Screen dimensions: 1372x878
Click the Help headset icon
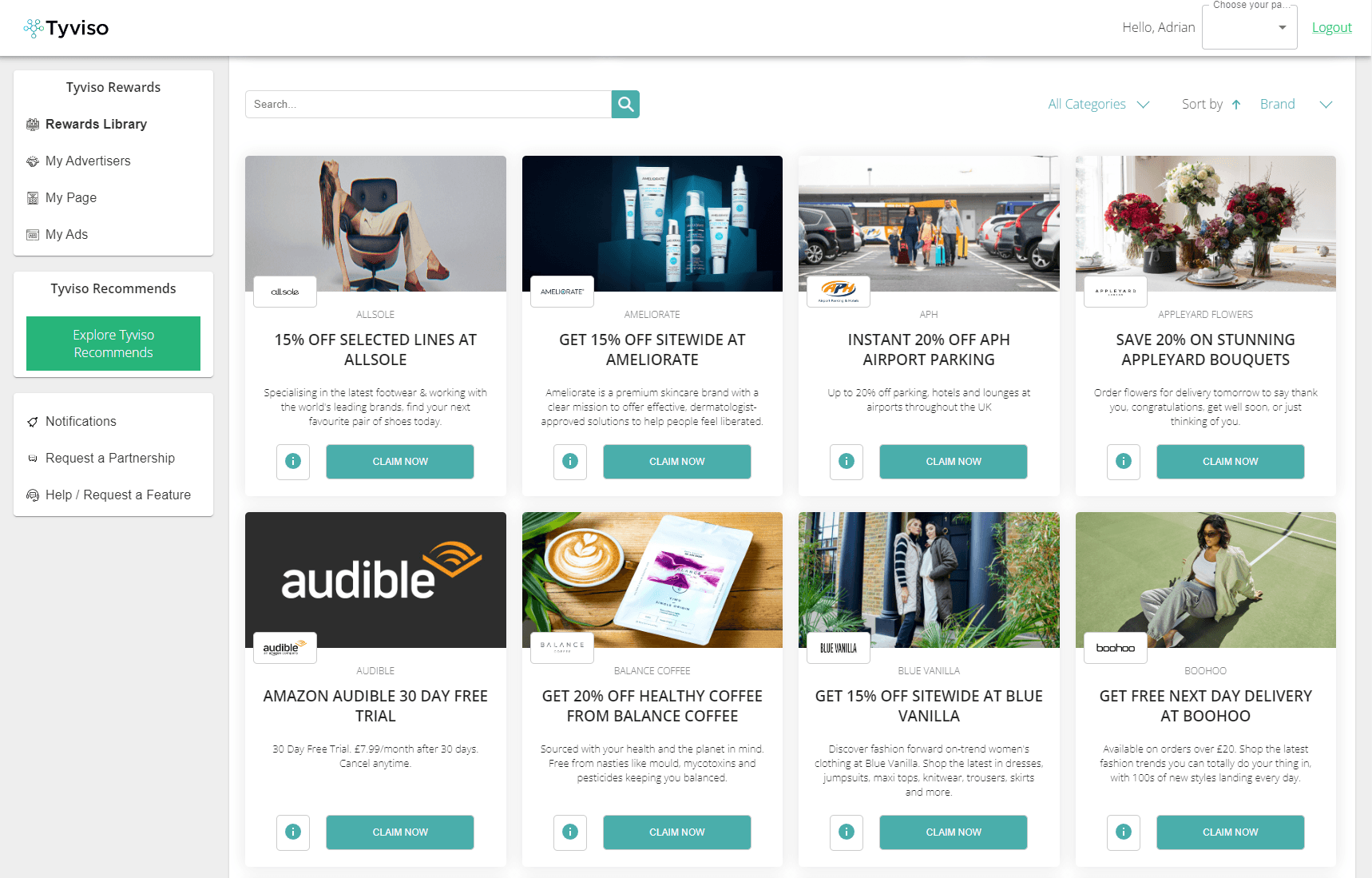(x=33, y=495)
